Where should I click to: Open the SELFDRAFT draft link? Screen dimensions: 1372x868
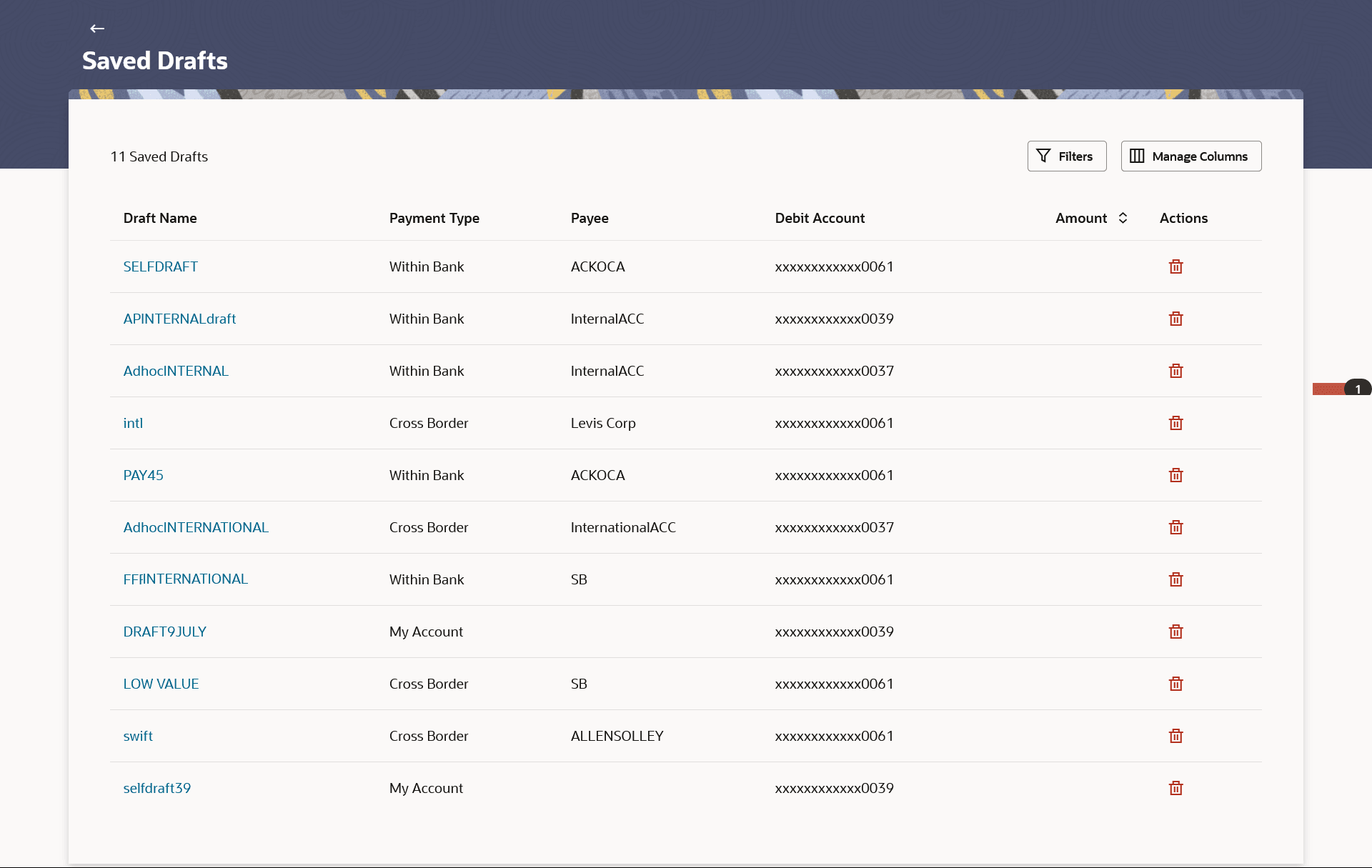[160, 266]
